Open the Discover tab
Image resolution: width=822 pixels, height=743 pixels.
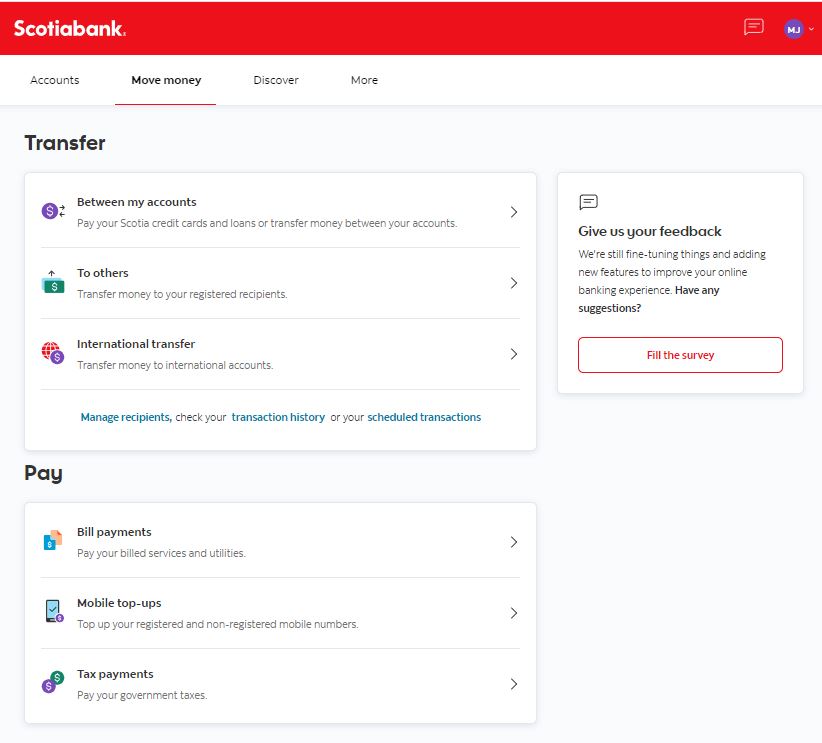point(276,80)
